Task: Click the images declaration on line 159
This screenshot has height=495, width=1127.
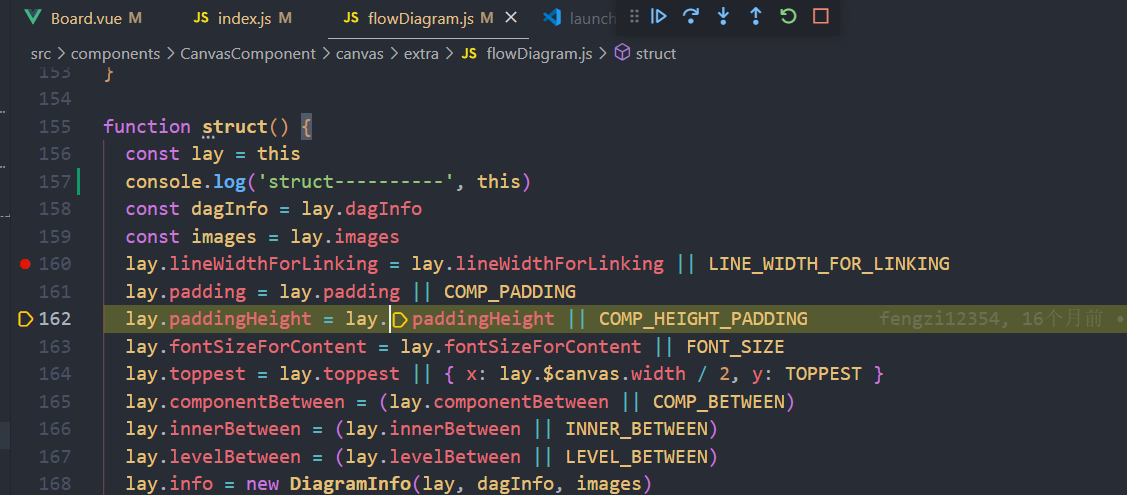Action: (x=224, y=236)
